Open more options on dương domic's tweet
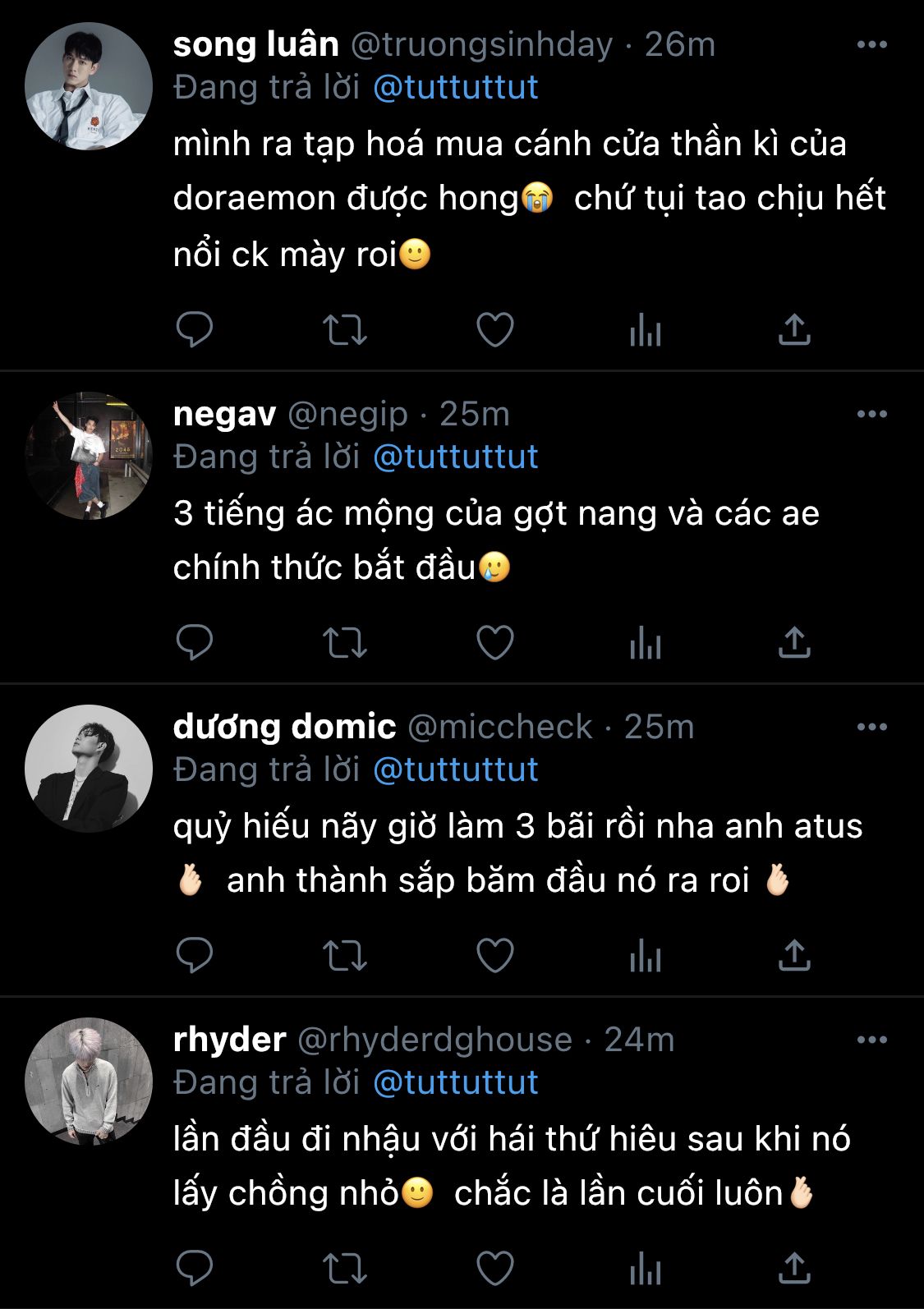924x1309 pixels. click(871, 727)
